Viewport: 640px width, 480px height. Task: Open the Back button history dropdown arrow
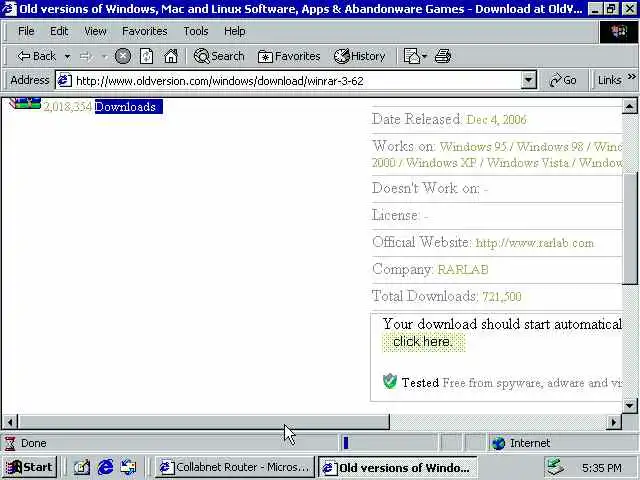coord(67,56)
